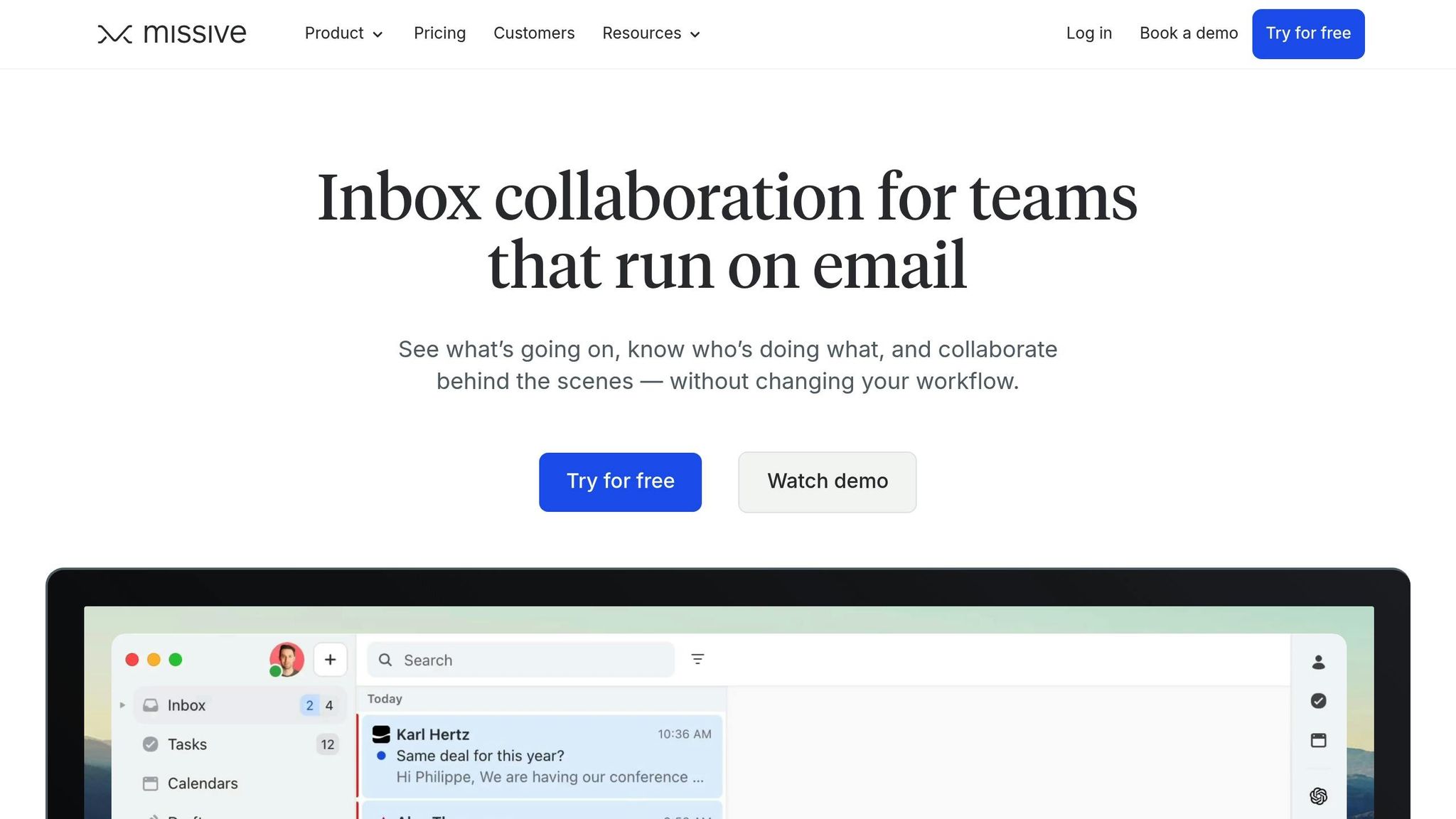Click the user avatar with green status
Image resolution: width=1456 pixels, height=819 pixels.
pos(287,660)
